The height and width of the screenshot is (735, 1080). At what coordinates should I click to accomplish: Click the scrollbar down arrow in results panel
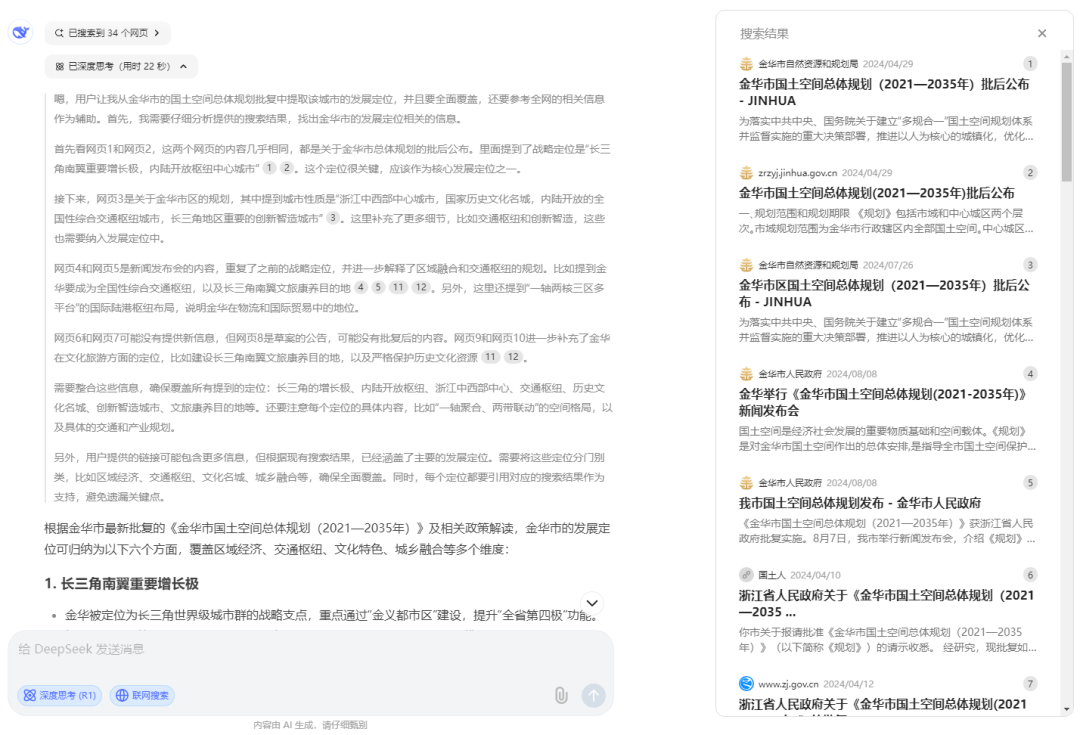(1066, 710)
